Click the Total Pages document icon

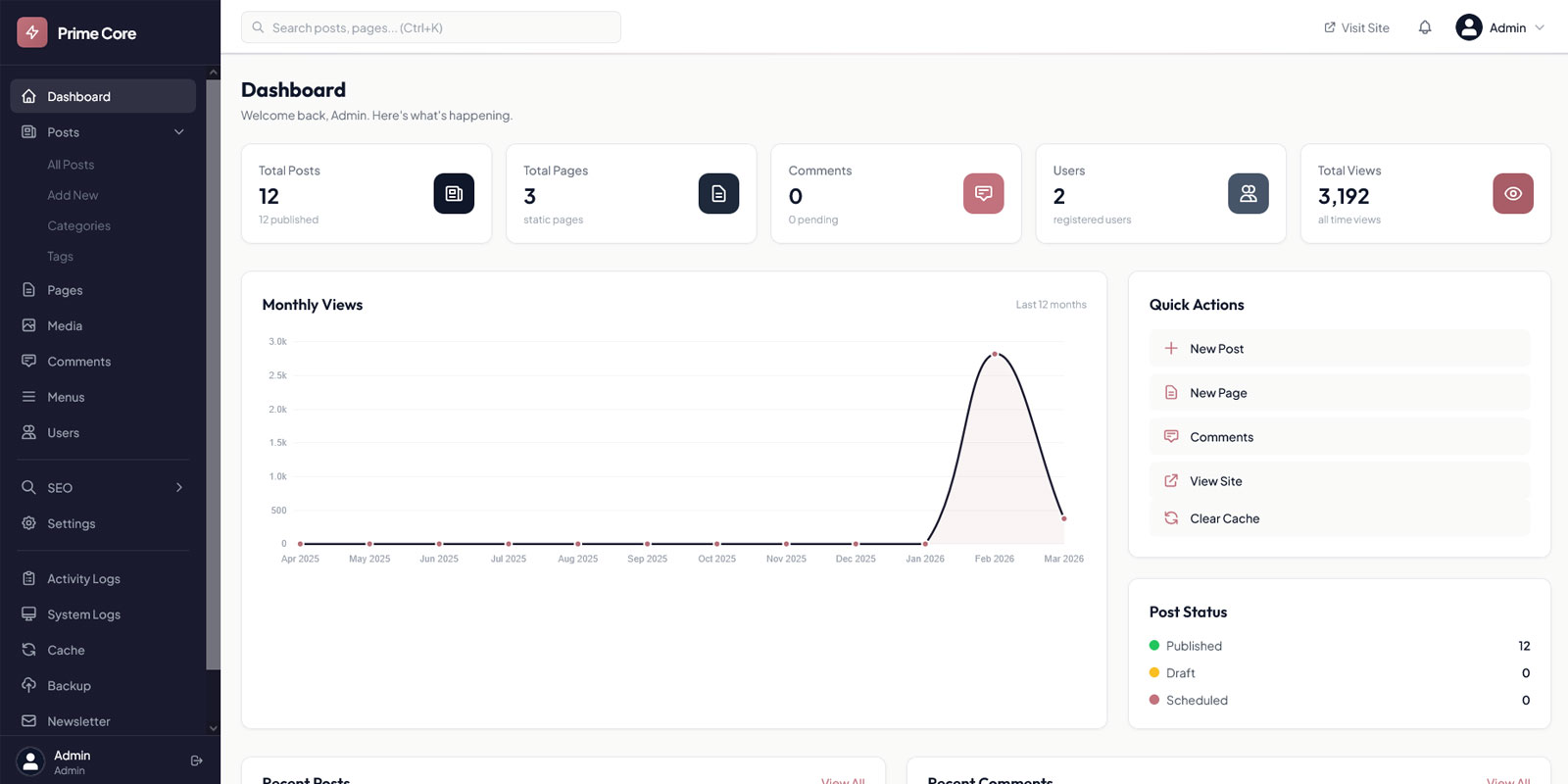[x=718, y=193]
